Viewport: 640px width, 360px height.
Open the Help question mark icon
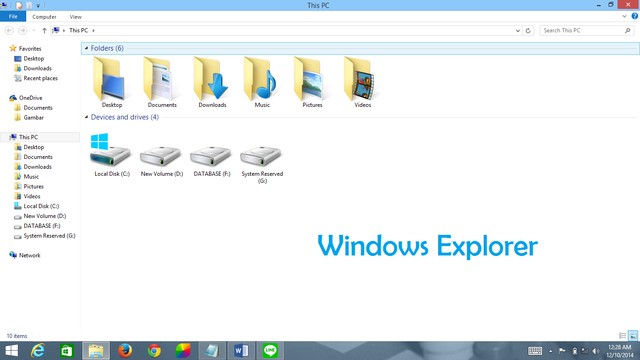click(635, 16)
